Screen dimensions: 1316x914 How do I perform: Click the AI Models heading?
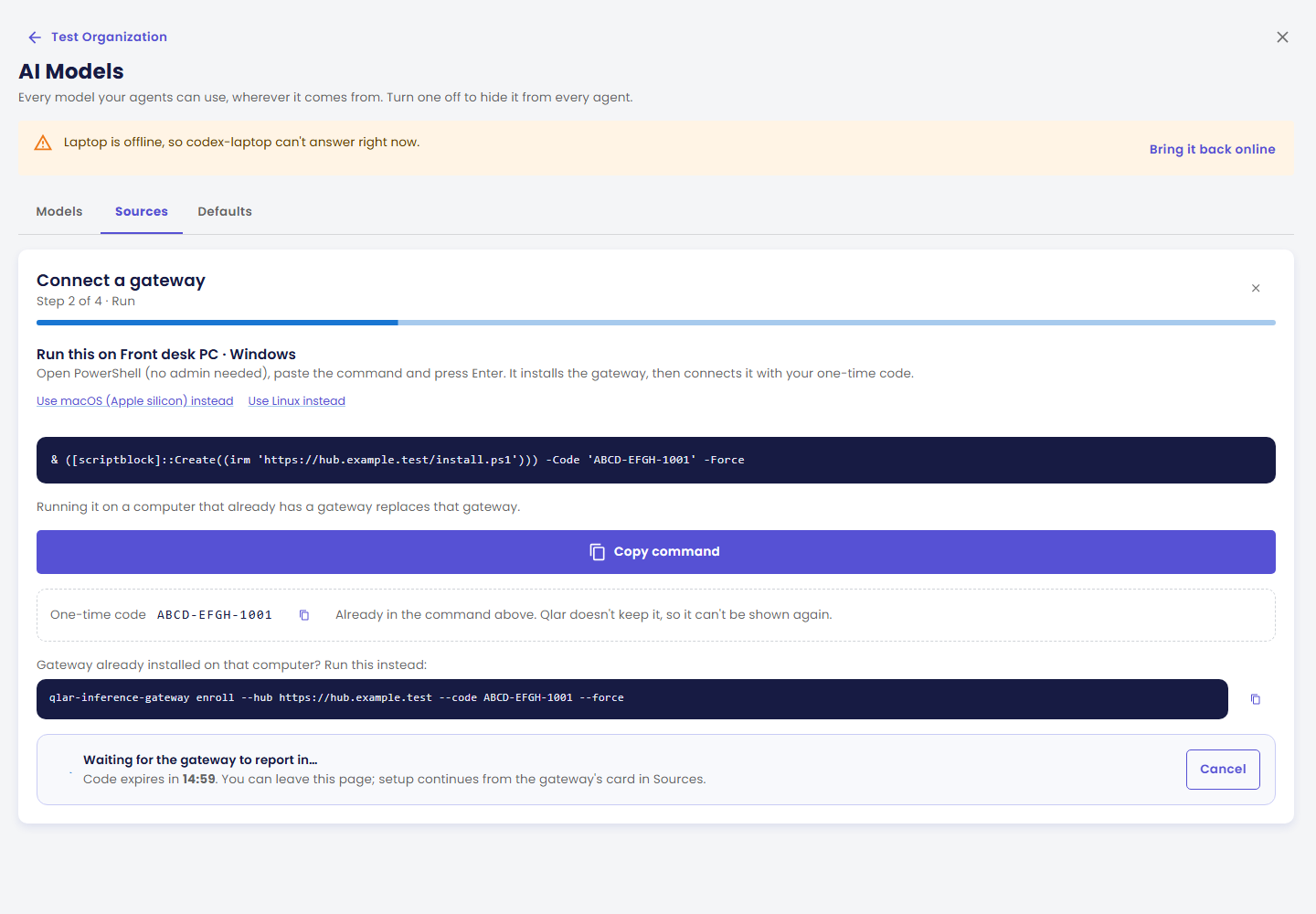[71, 71]
